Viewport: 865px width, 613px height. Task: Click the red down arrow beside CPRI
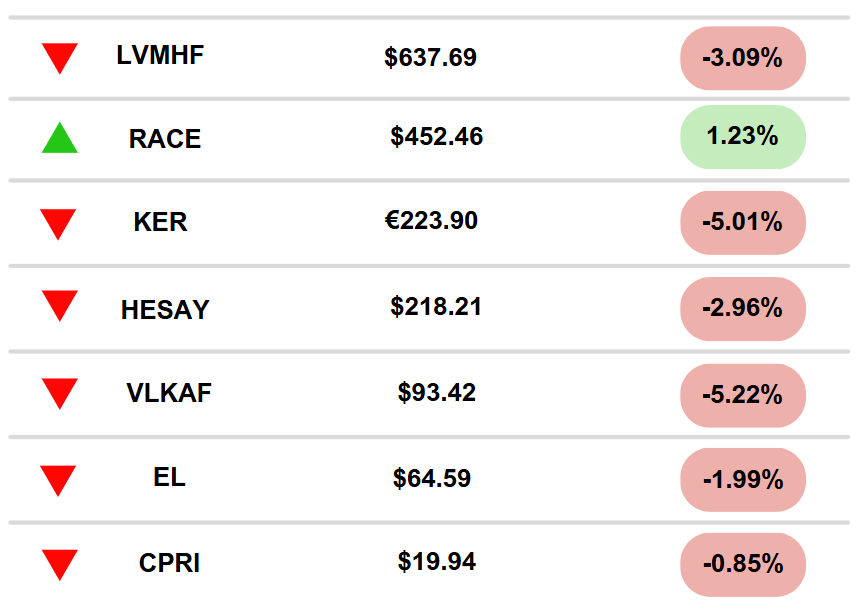60,565
